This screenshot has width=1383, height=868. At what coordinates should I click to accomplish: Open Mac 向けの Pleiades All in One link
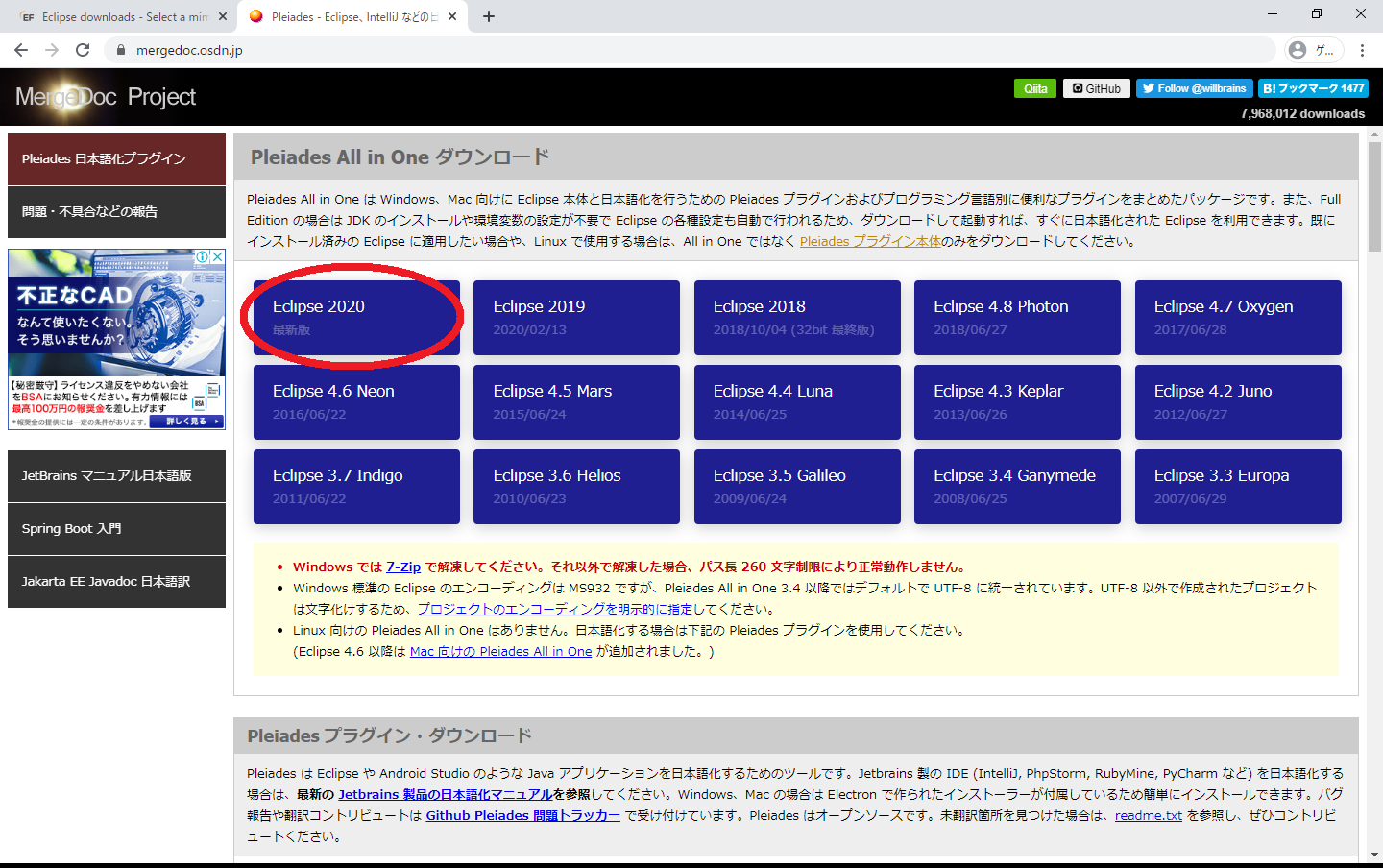(500, 652)
